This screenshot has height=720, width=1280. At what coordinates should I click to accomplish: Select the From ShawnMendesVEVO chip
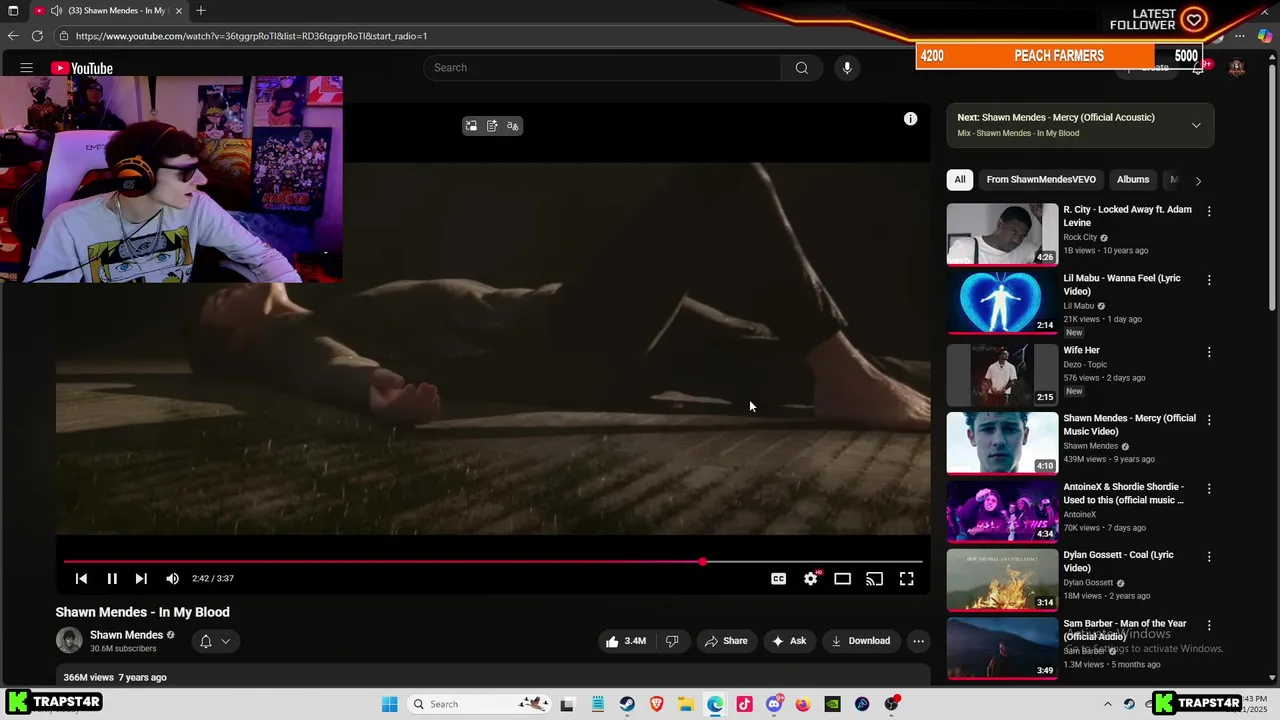[x=1041, y=180]
